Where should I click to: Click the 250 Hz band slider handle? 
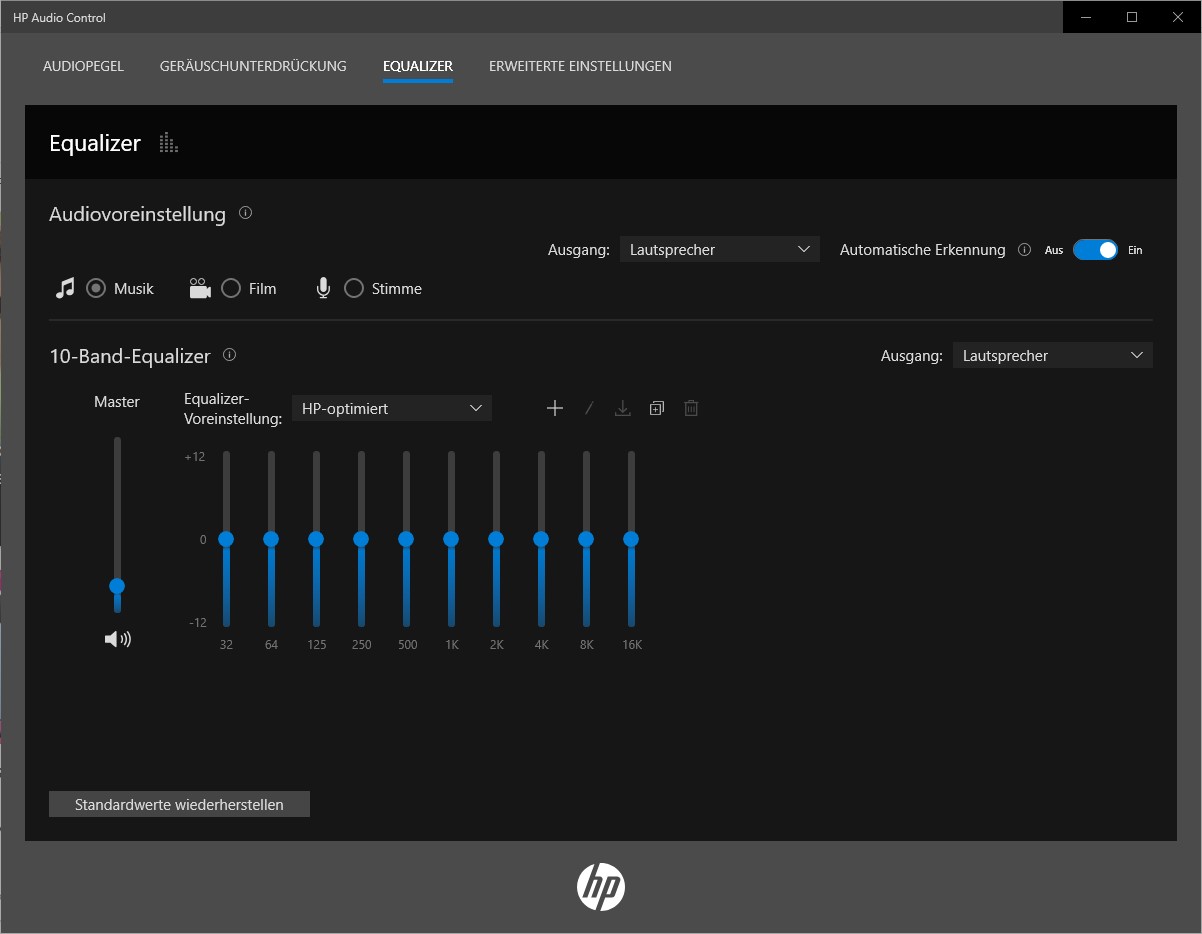(x=361, y=538)
